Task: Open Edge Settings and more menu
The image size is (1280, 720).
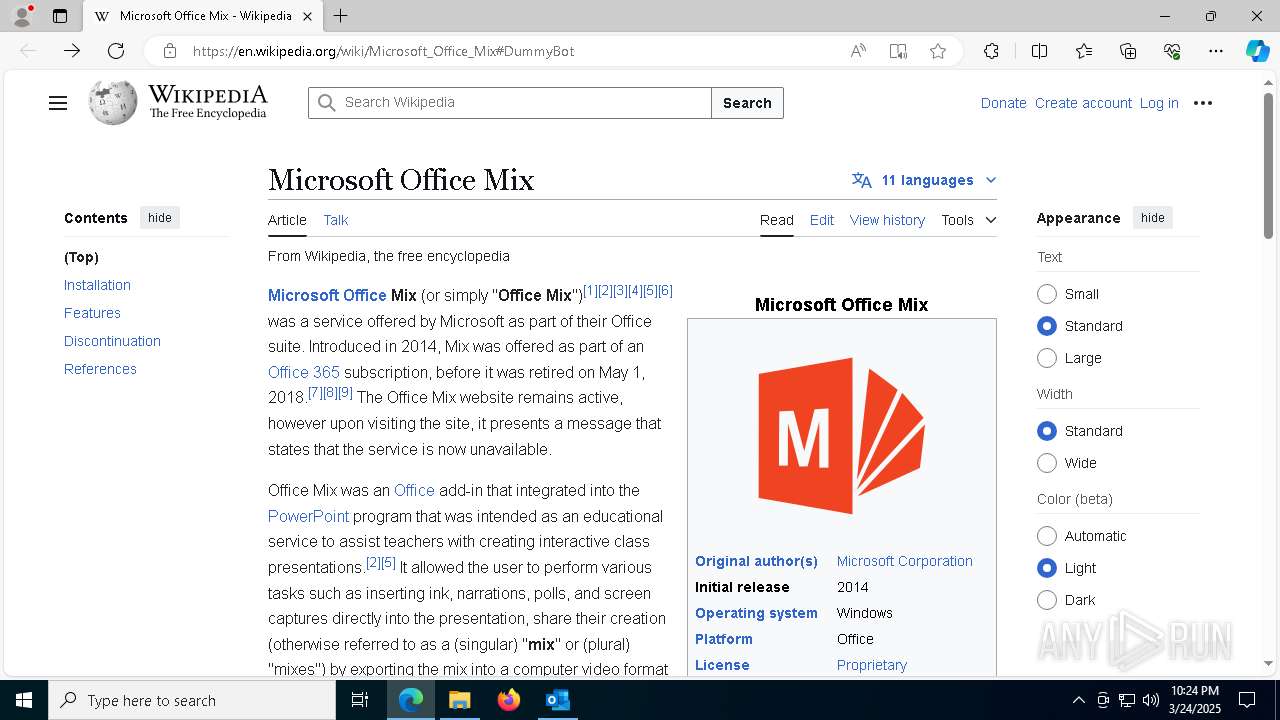Action: point(1216,51)
